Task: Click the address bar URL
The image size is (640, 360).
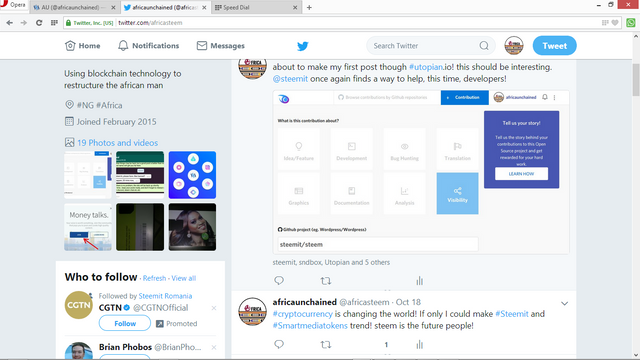Action: click(150, 23)
